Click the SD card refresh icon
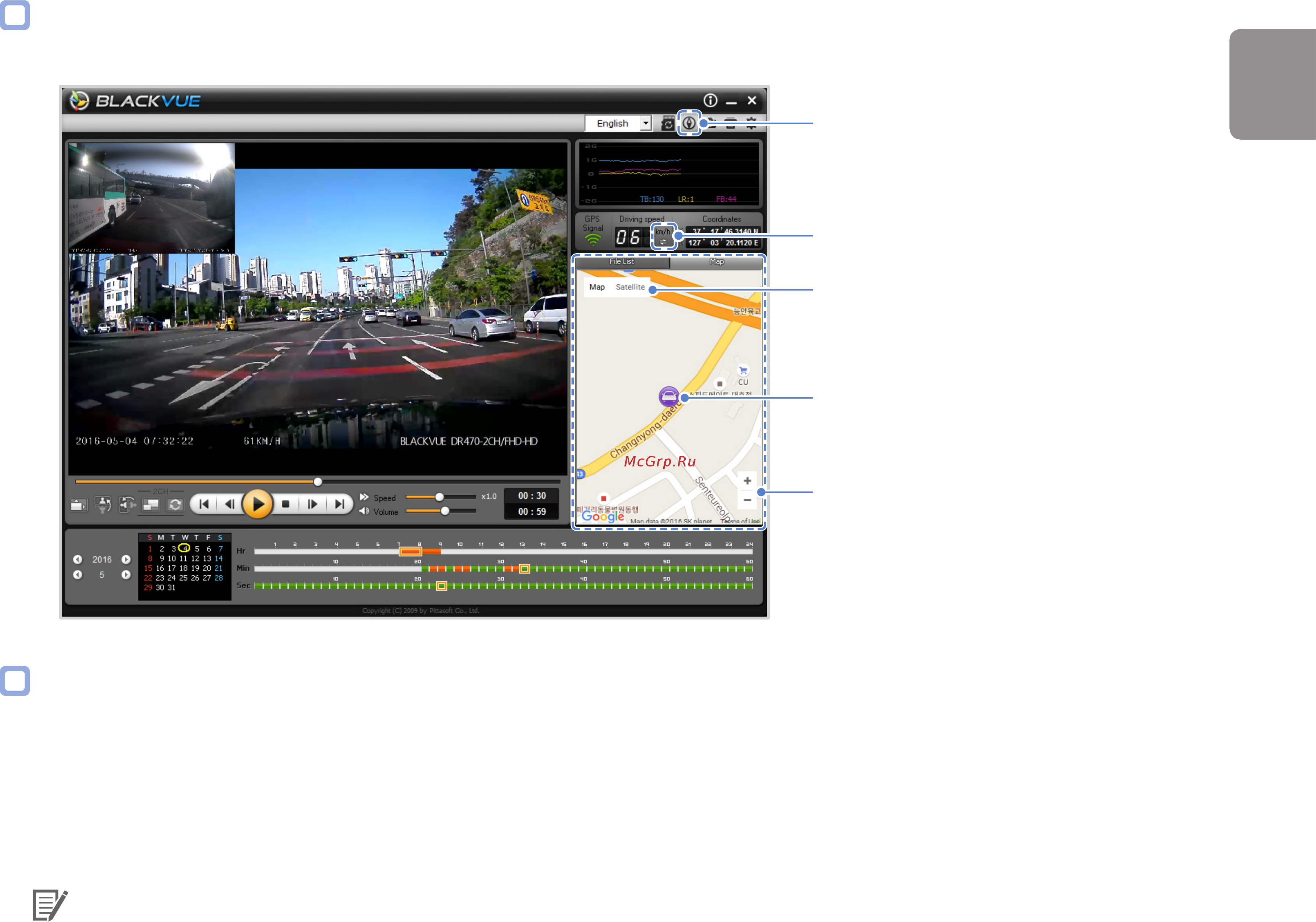Image resolution: width=1316 pixels, height=922 pixels. pos(668,123)
